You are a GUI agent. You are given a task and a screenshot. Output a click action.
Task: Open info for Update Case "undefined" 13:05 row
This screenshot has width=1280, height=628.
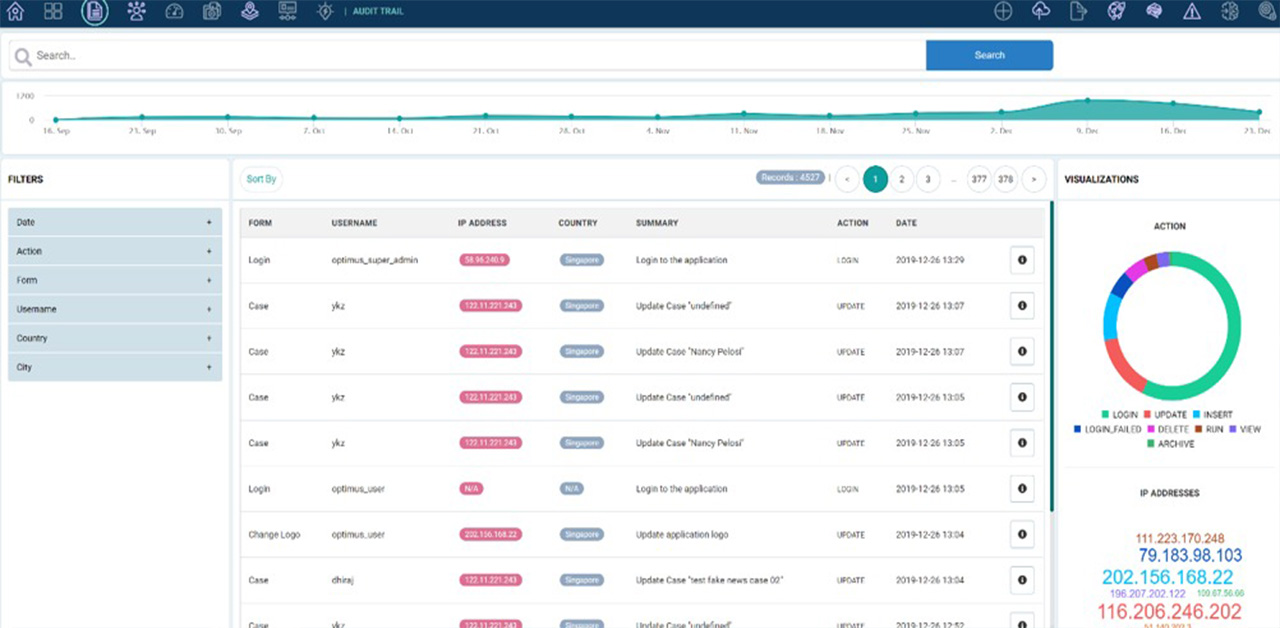point(1022,397)
